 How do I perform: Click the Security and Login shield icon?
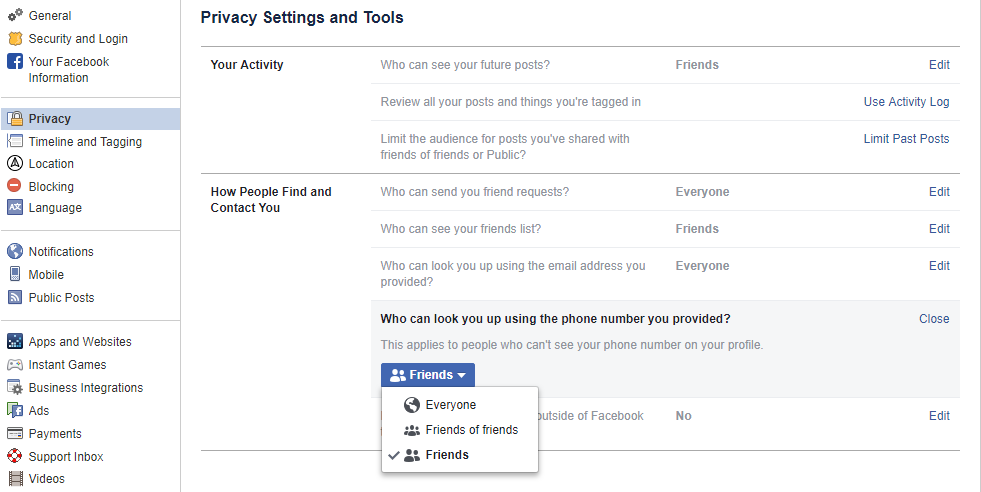pos(15,39)
